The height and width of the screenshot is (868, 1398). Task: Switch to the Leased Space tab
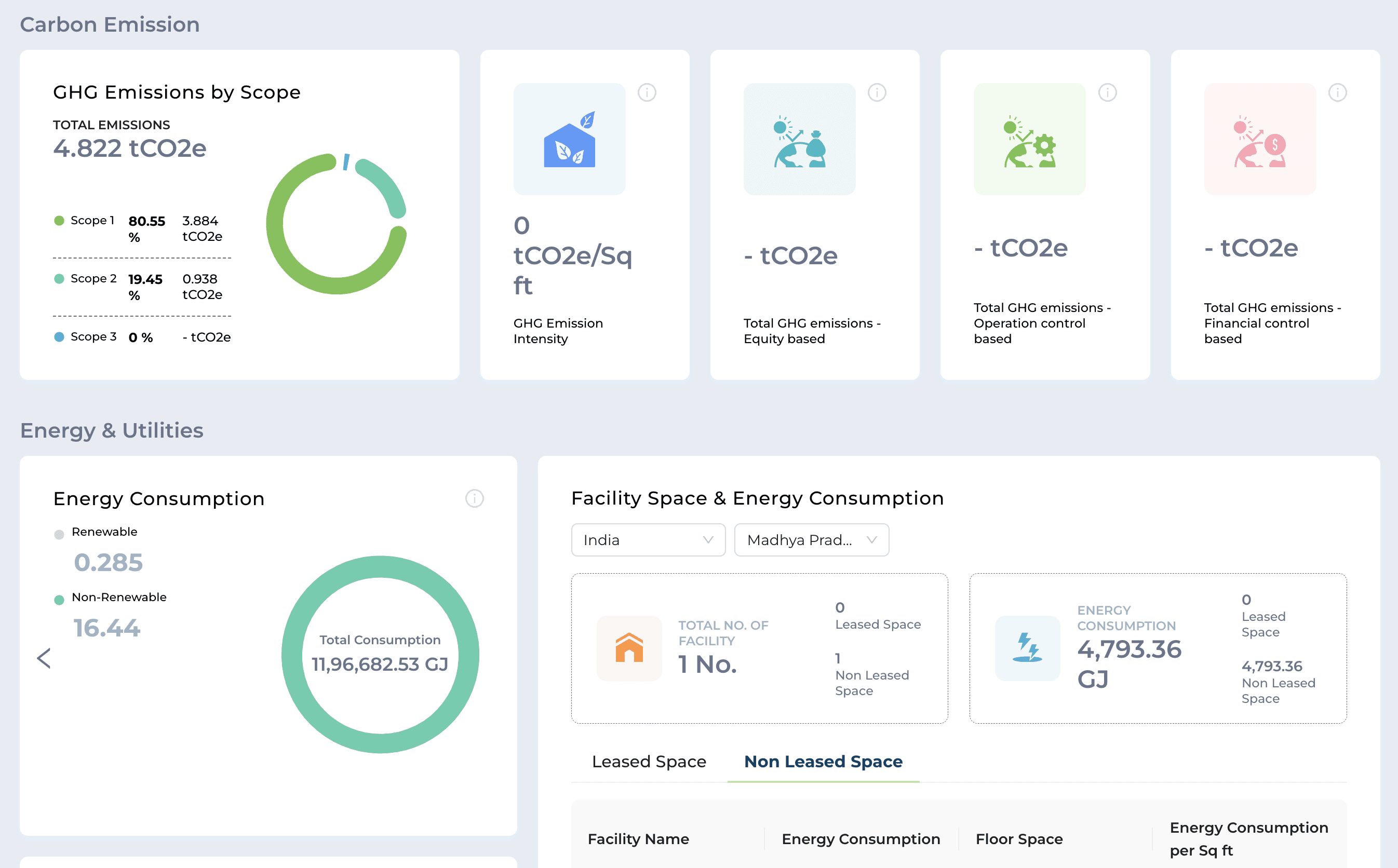[x=649, y=762]
